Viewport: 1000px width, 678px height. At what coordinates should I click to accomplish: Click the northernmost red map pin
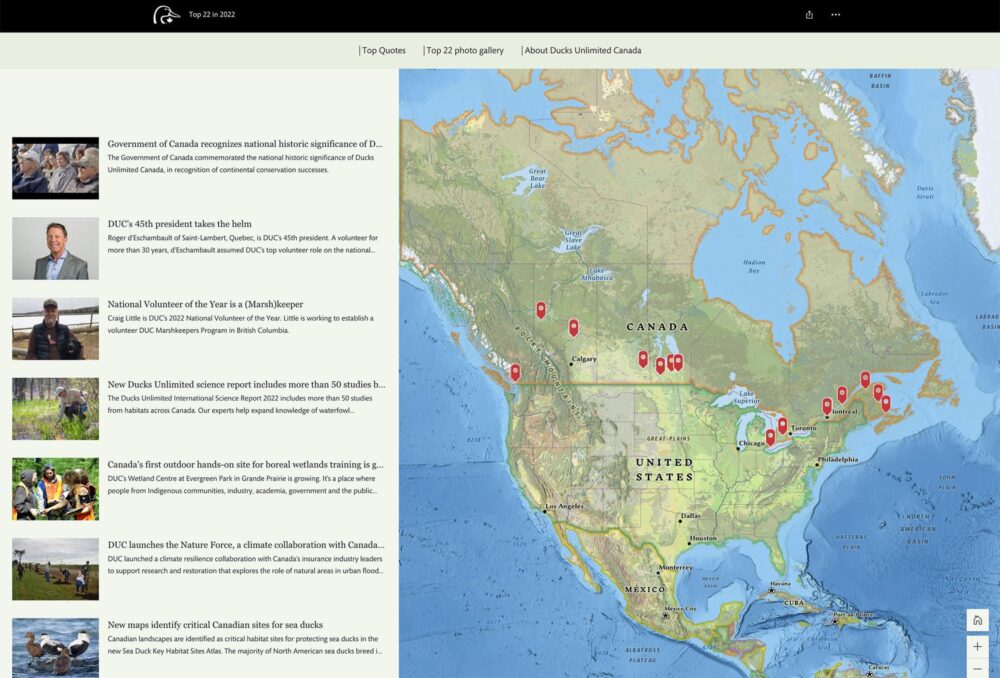[x=541, y=310]
